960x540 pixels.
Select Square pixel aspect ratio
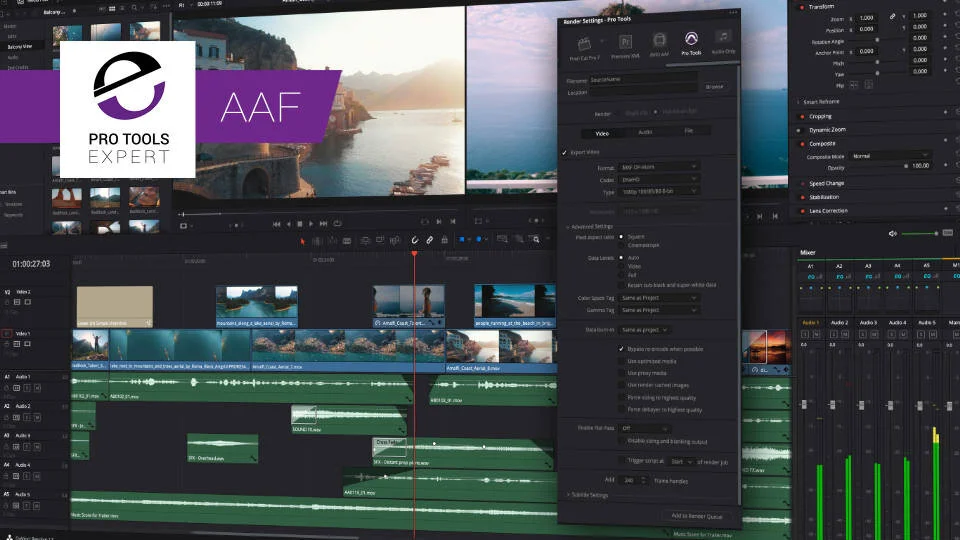tap(621, 236)
